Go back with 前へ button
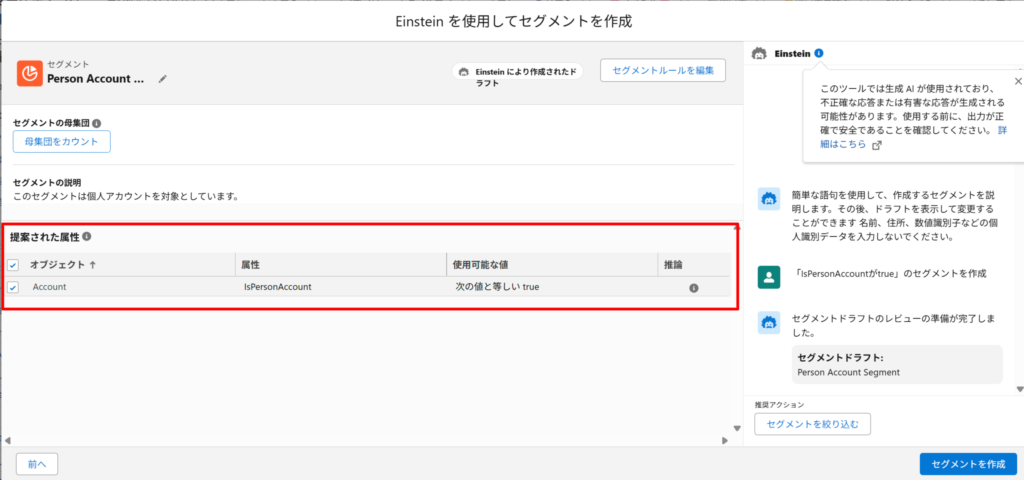The height and width of the screenshot is (480, 1024). click(x=37, y=464)
